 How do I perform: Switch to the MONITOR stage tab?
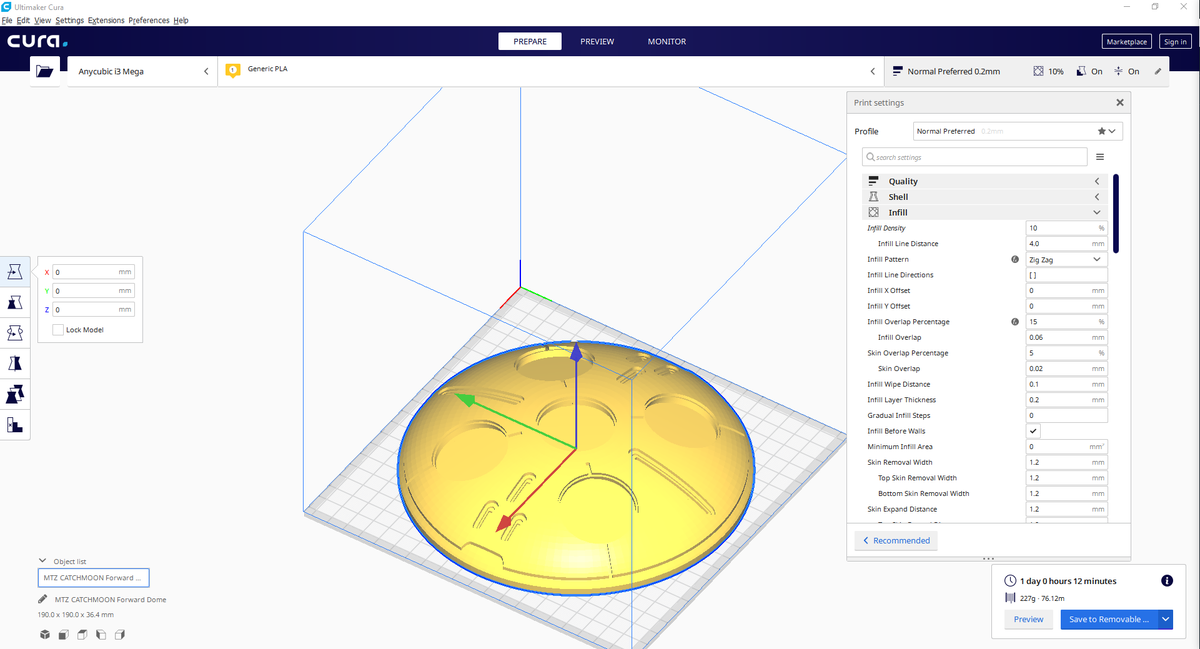point(667,42)
